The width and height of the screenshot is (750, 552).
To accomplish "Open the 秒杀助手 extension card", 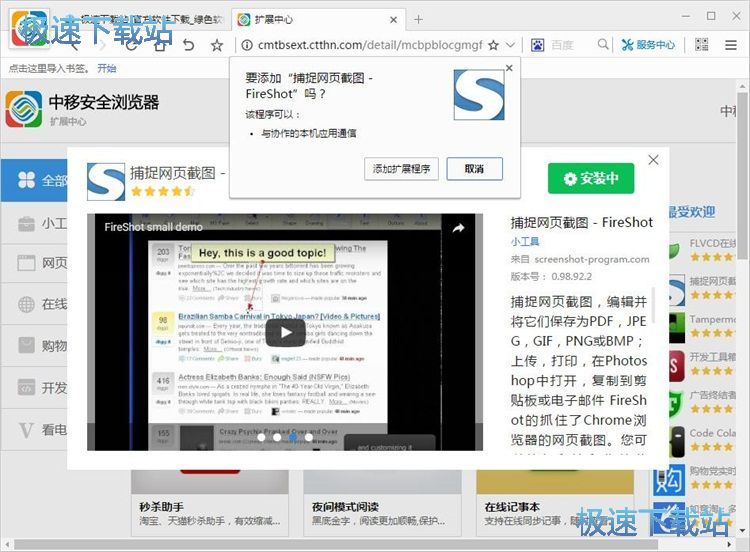I will coord(210,503).
